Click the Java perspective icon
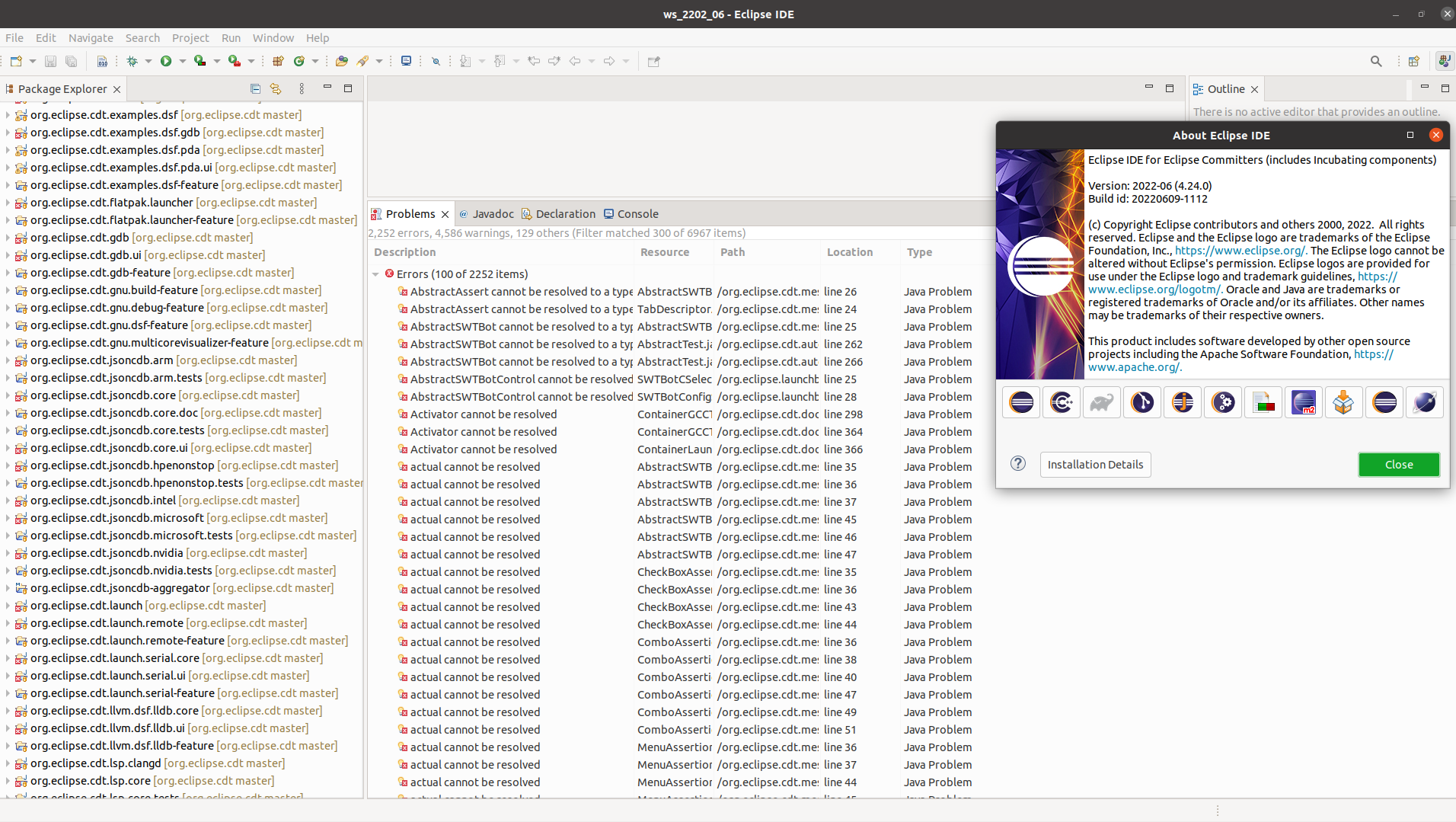This screenshot has height=822, width=1456. pos(1443,61)
